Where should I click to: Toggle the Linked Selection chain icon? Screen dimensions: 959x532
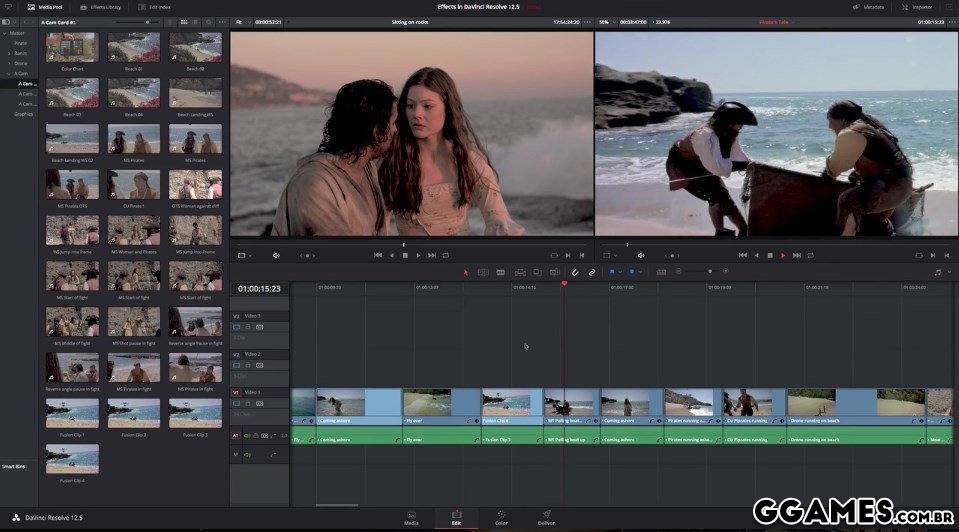(591, 272)
